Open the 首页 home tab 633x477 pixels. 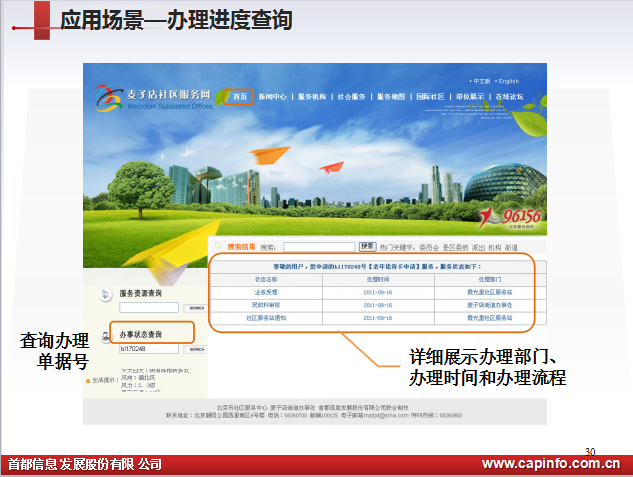240,97
